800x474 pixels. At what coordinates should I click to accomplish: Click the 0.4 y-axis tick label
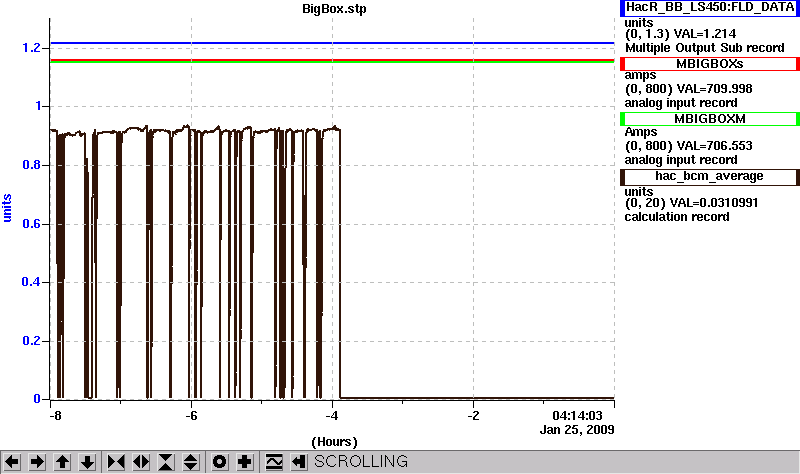[32, 282]
